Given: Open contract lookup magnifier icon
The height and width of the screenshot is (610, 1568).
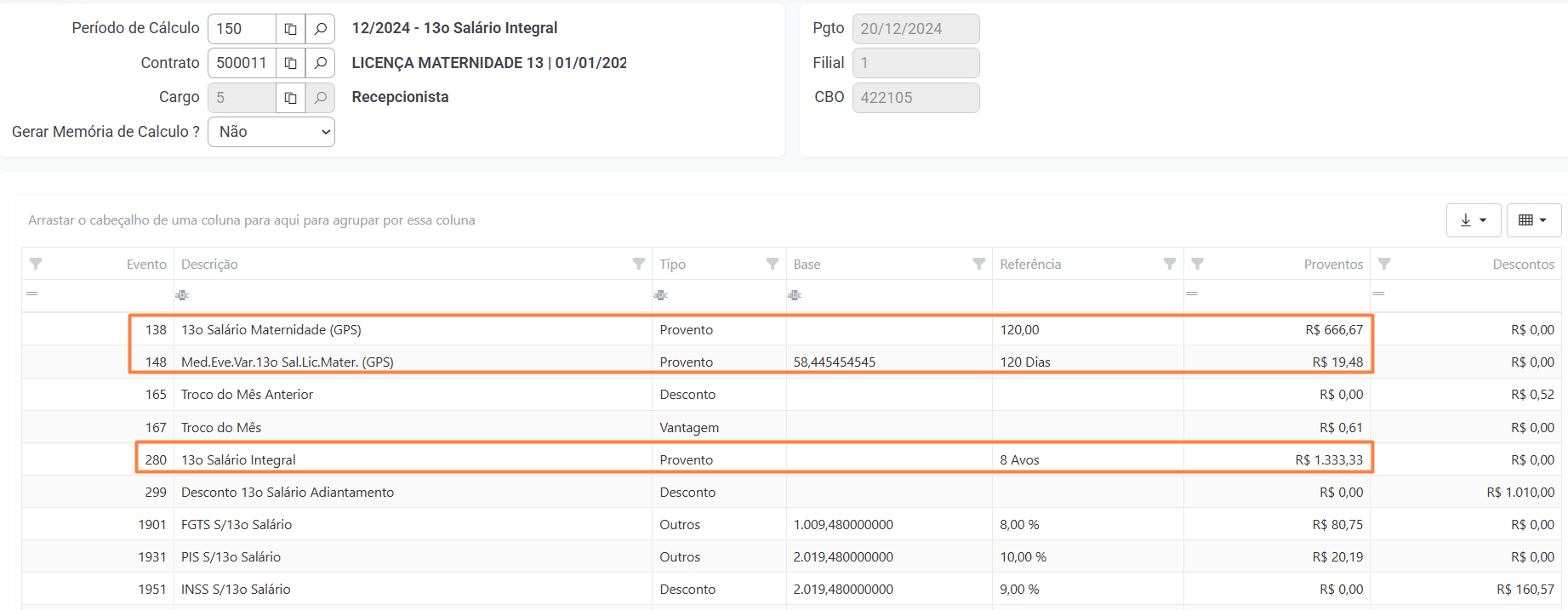Looking at the screenshot, I should tap(320, 63).
